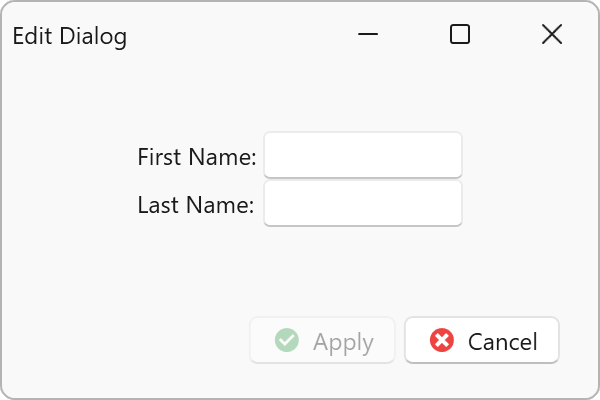This screenshot has height=400, width=600.
Task: Click the "Last Name:" label
Action: 196,205
